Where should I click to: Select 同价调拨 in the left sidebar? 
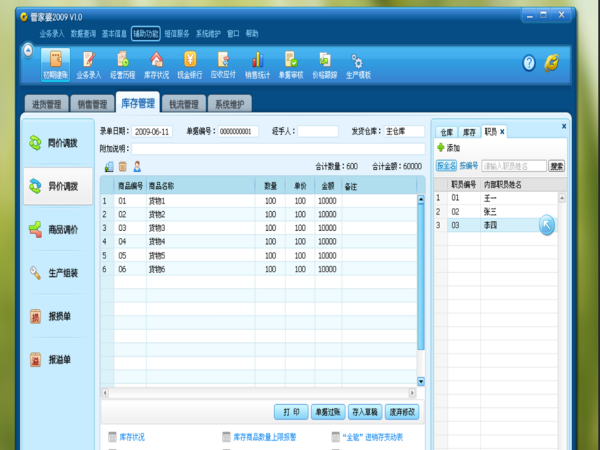[x=56, y=143]
